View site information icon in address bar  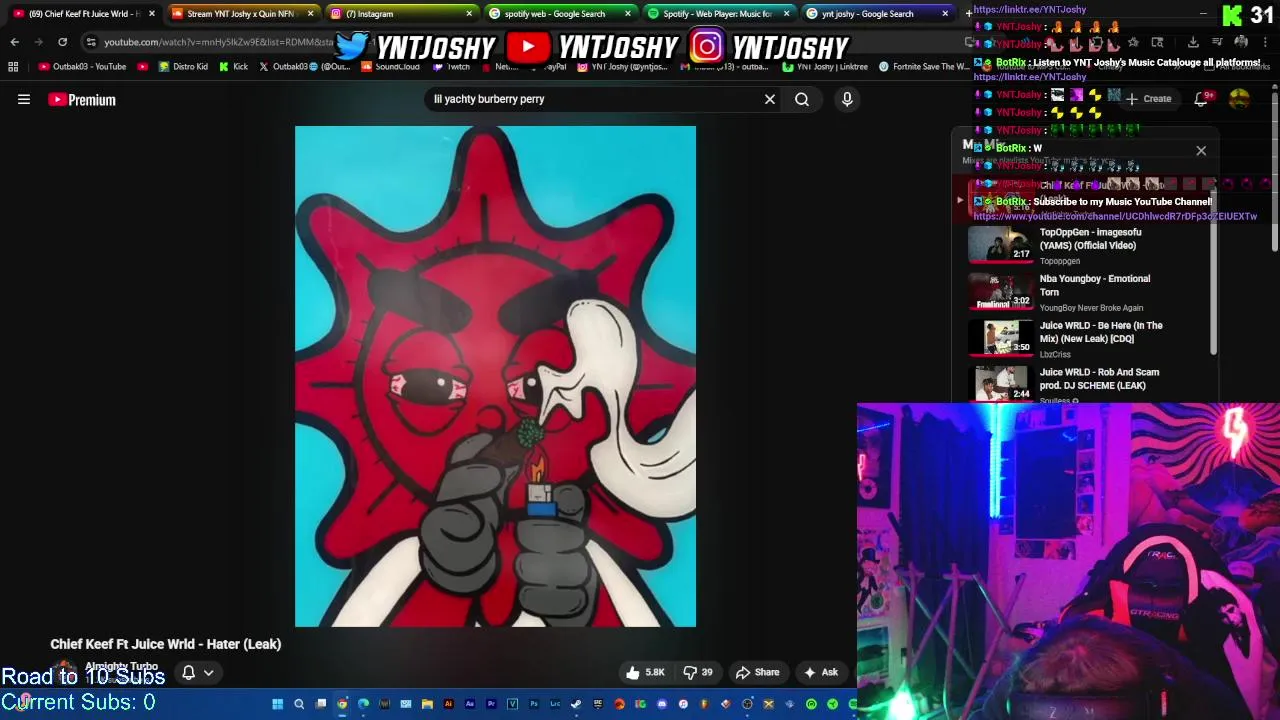91,42
